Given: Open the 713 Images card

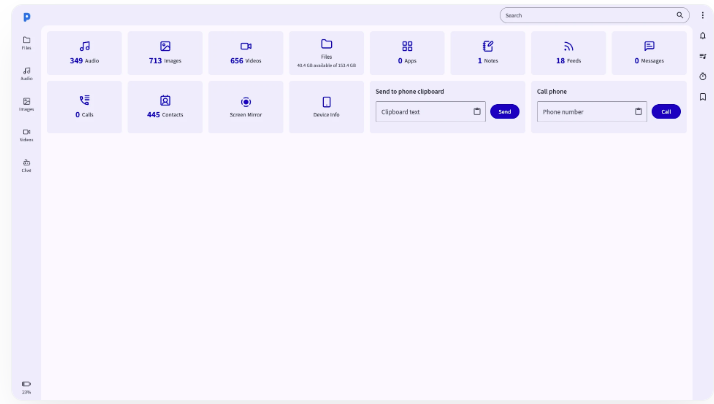Looking at the screenshot, I should pos(165,53).
